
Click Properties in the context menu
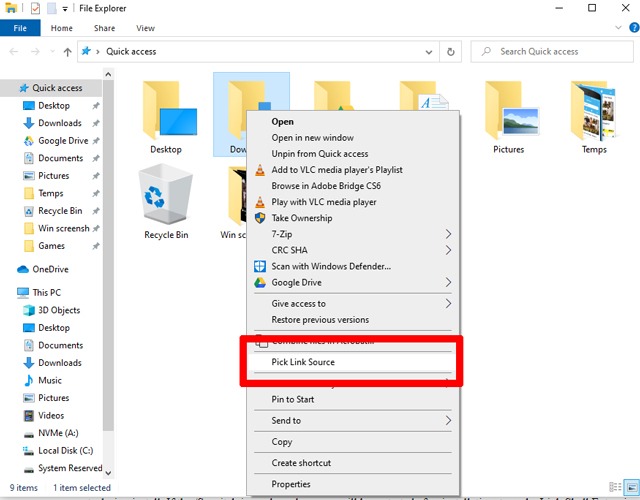click(x=291, y=484)
